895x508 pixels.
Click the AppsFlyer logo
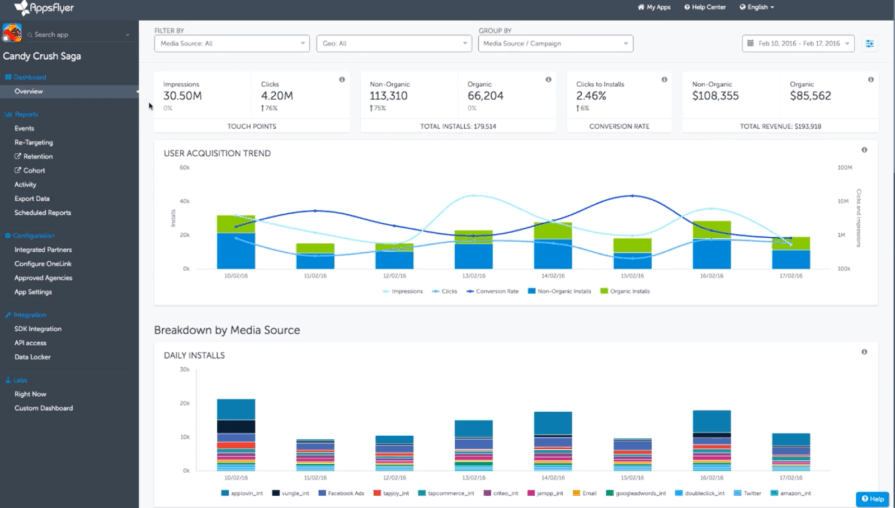point(44,8)
